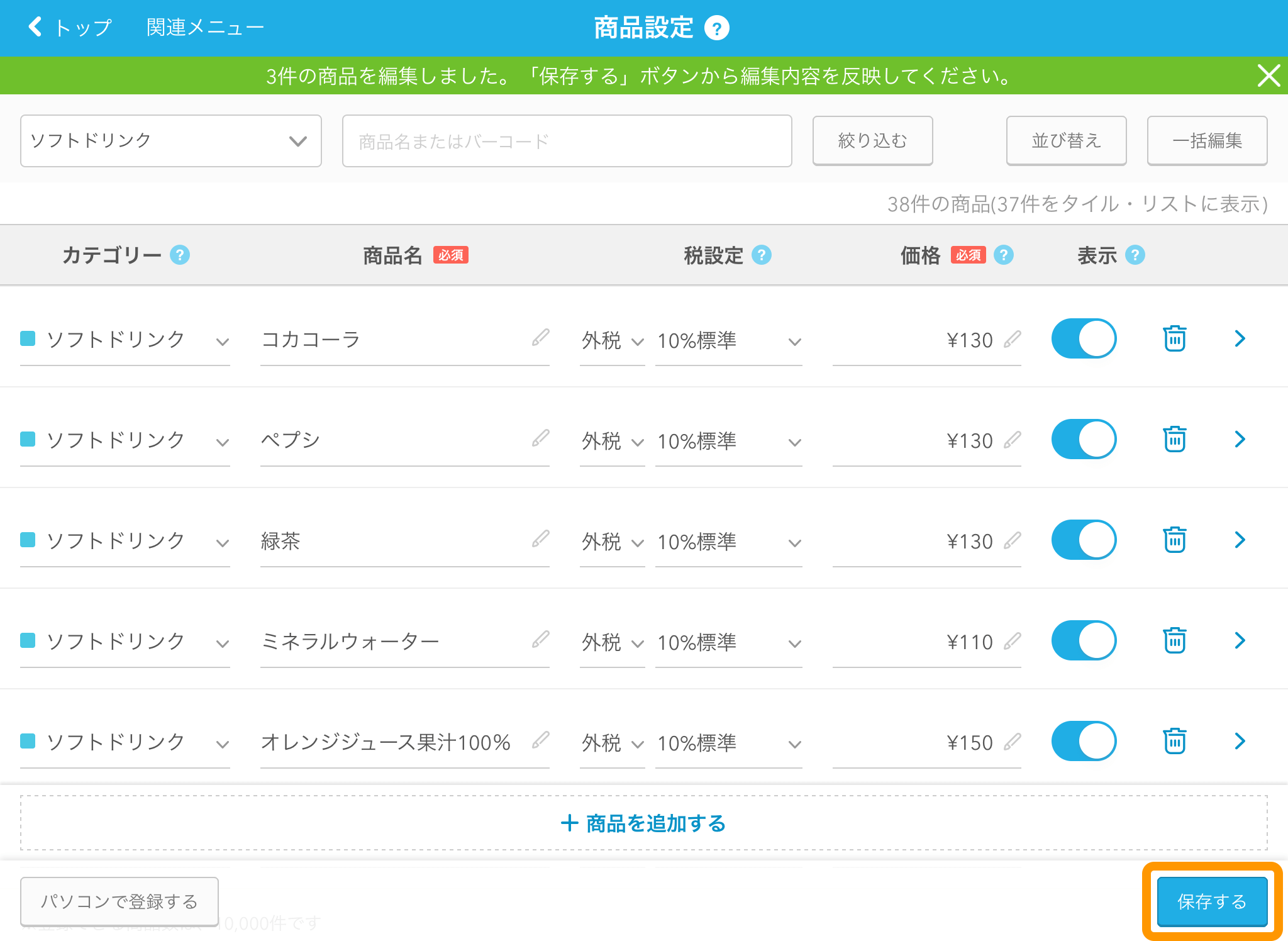Turn off visibility toggle for オレンジジュース果汁100%

1083,741
